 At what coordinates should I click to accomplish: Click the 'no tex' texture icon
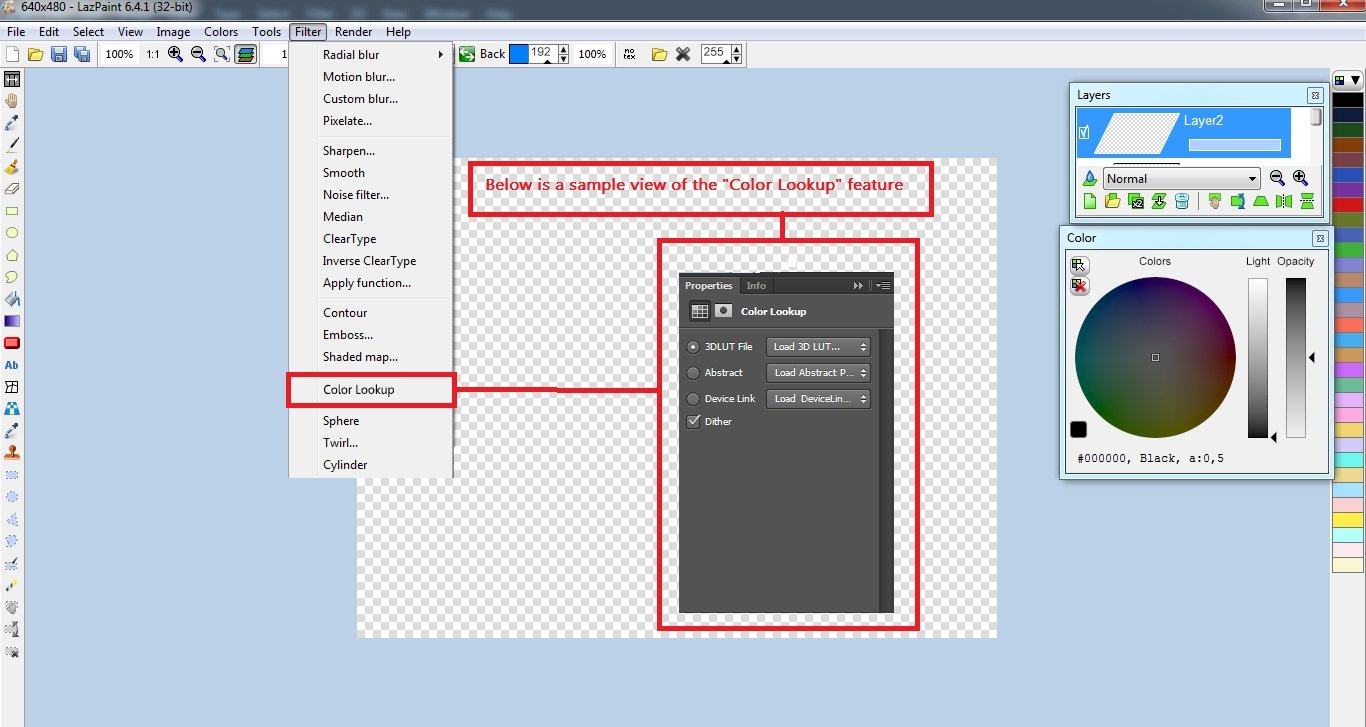[631, 54]
